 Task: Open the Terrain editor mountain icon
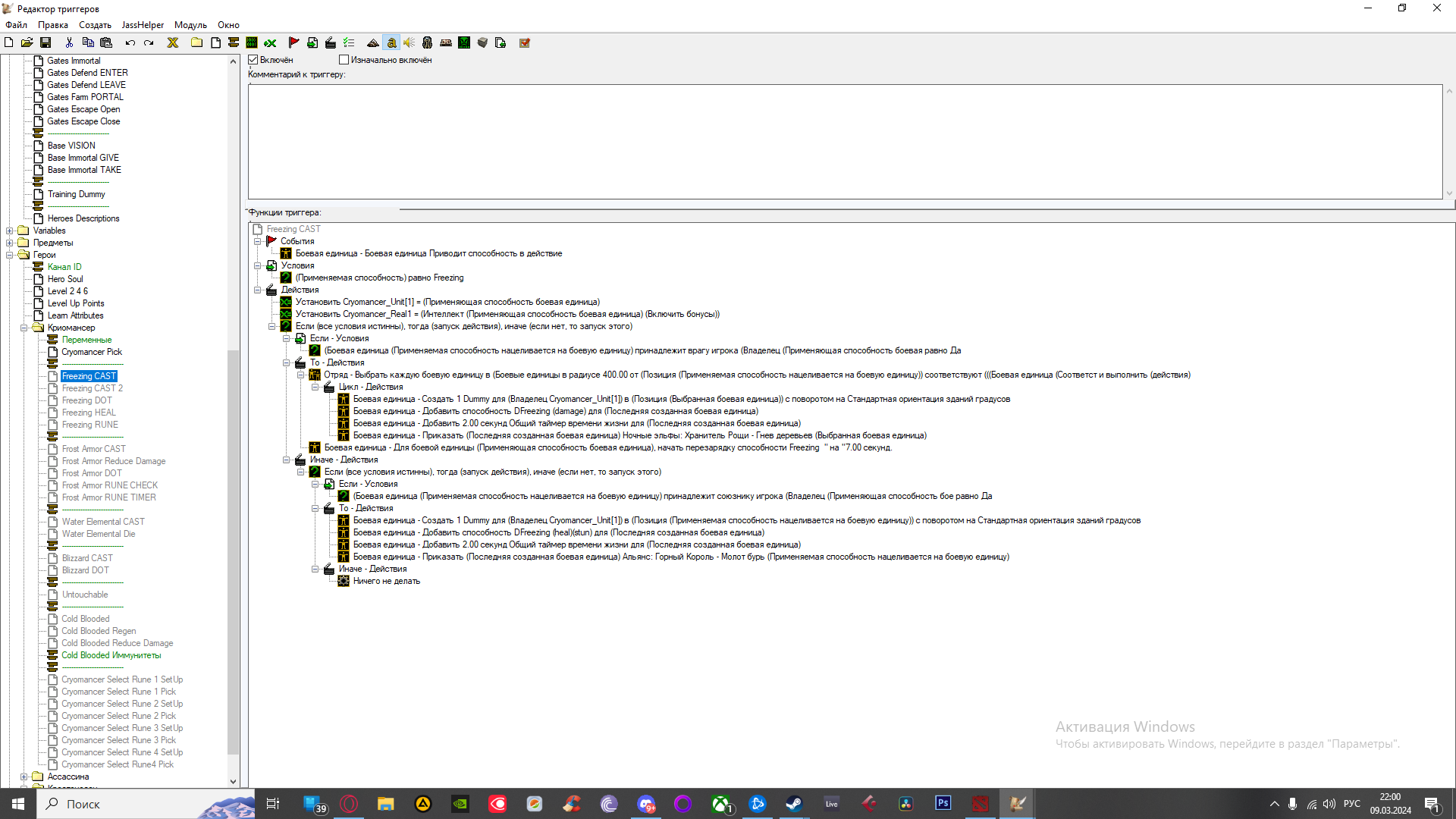click(x=372, y=42)
